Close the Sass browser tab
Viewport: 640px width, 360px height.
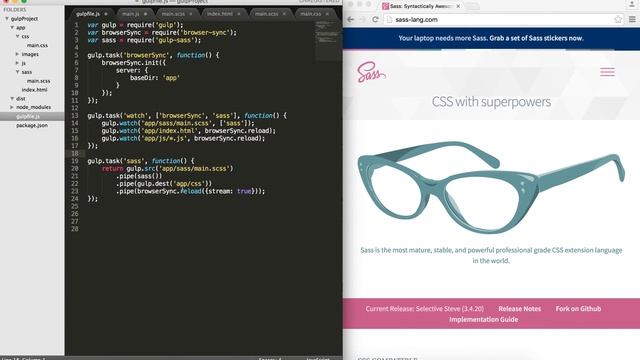pyautogui.click(x=458, y=6)
